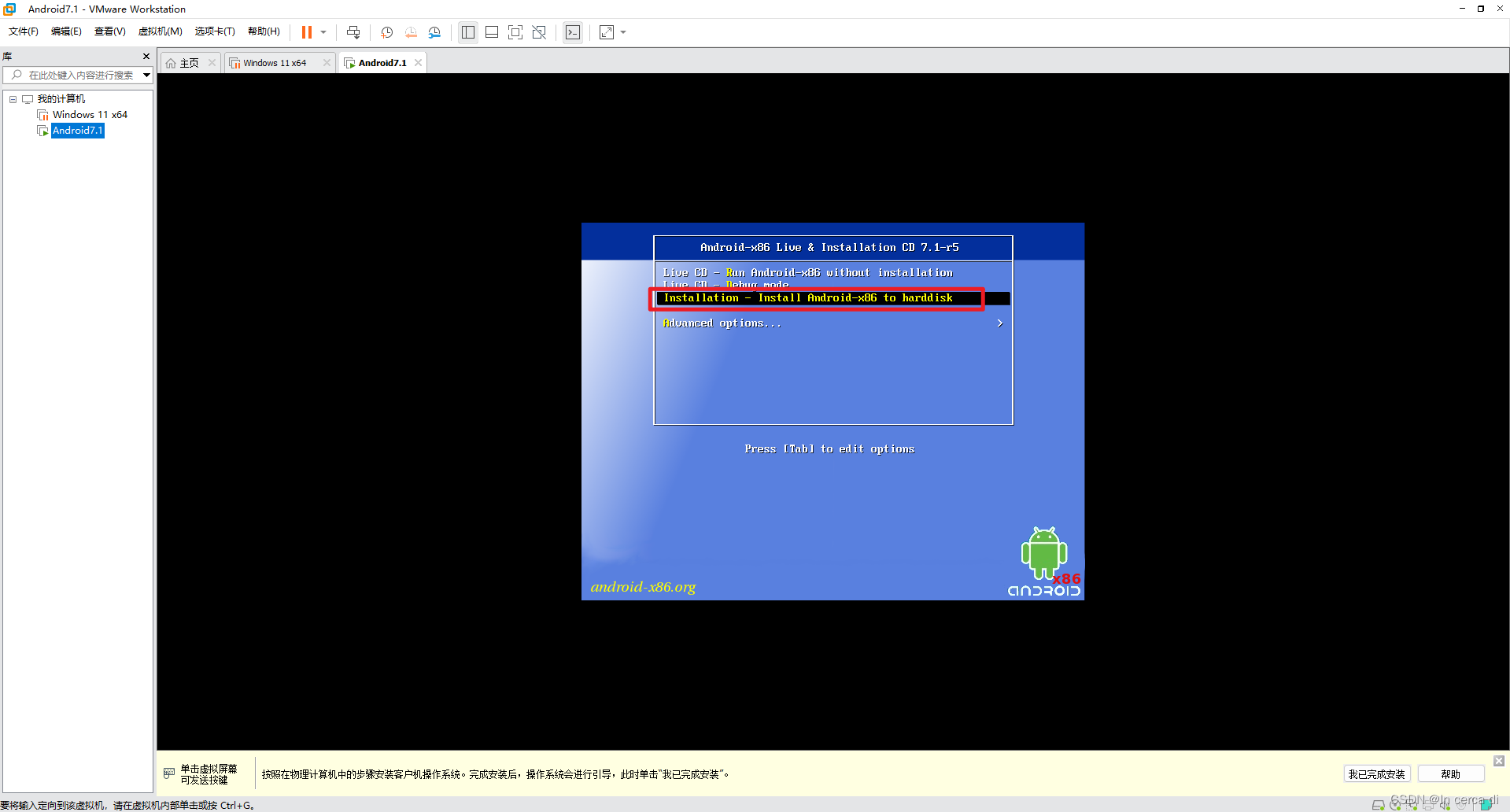Open the 编辑(E) menu
The height and width of the screenshot is (812, 1510).
pyautogui.click(x=66, y=31)
